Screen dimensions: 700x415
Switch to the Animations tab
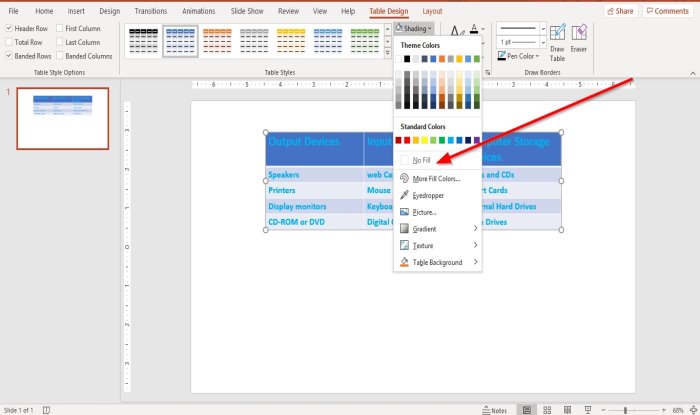point(198,11)
